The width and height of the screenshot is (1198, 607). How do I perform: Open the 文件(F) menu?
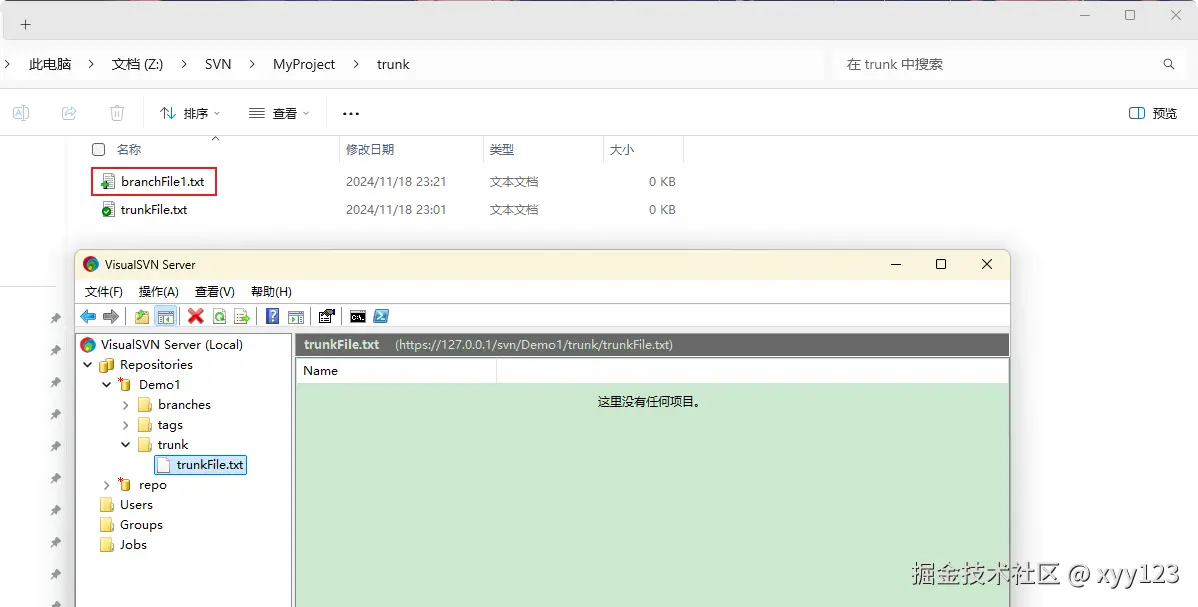[104, 292]
